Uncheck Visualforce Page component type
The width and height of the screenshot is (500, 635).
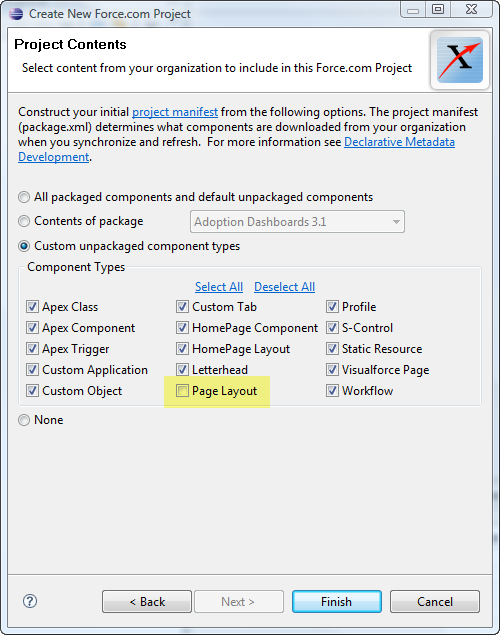[332, 369]
